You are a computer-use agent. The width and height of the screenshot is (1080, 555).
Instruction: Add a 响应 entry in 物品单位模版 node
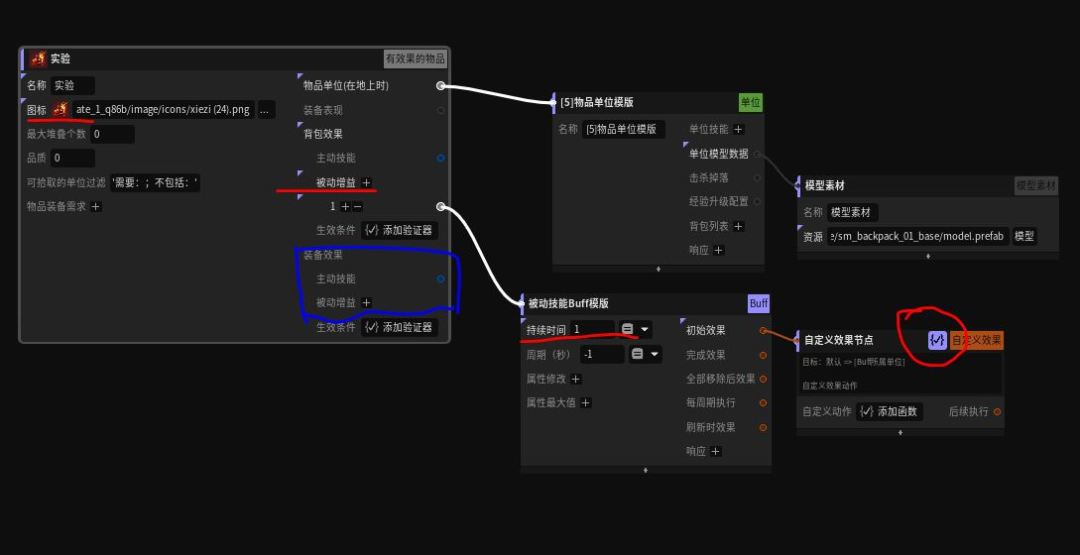pos(718,250)
